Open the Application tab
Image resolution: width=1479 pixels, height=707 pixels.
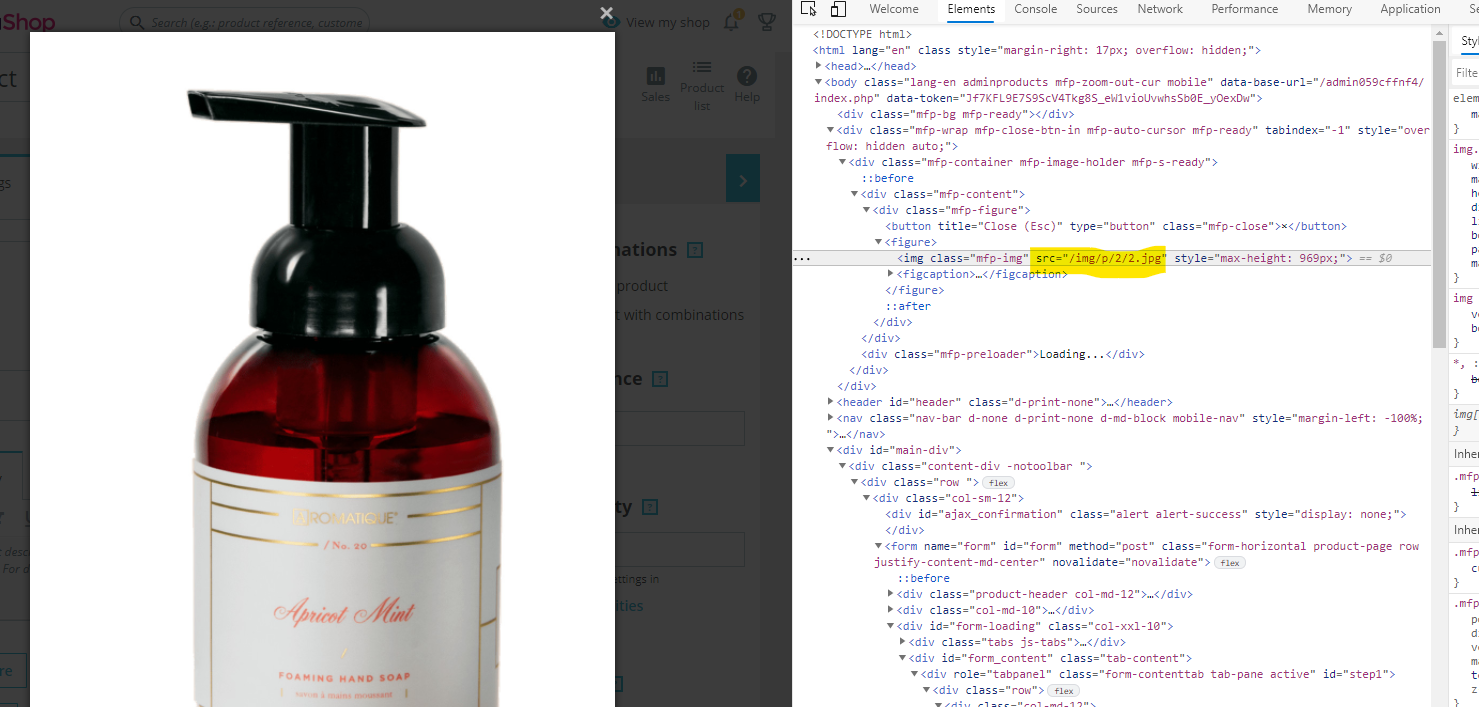click(1410, 9)
